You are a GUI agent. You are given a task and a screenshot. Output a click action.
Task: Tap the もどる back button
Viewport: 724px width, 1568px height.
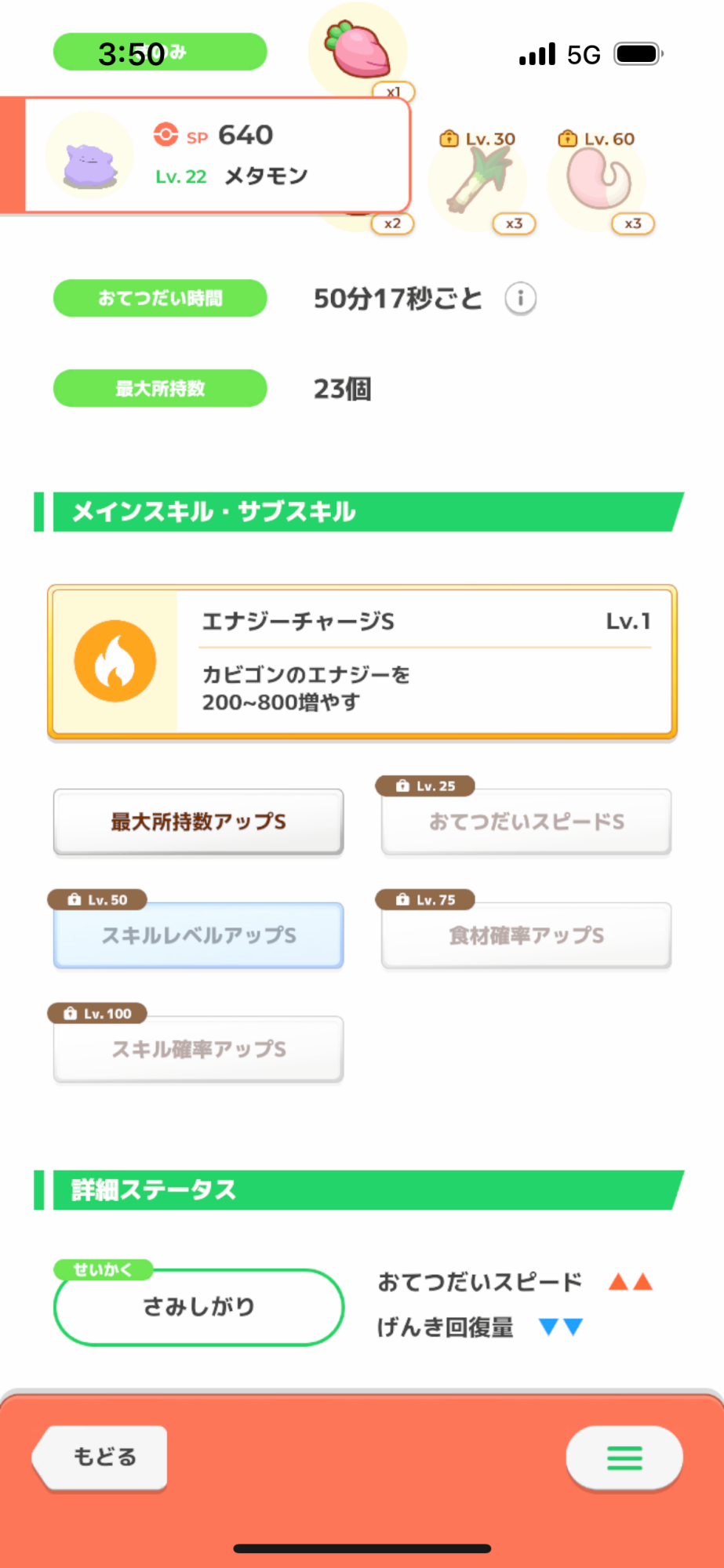click(101, 1457)
